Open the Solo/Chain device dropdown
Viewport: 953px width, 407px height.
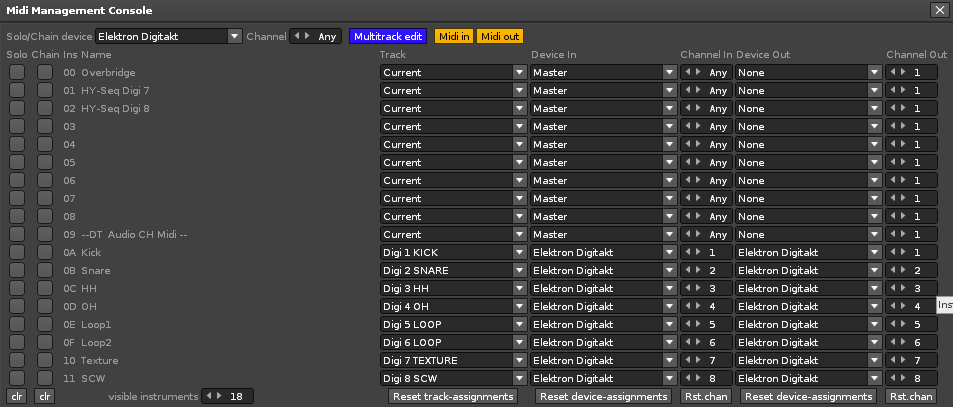click(168, 36)
